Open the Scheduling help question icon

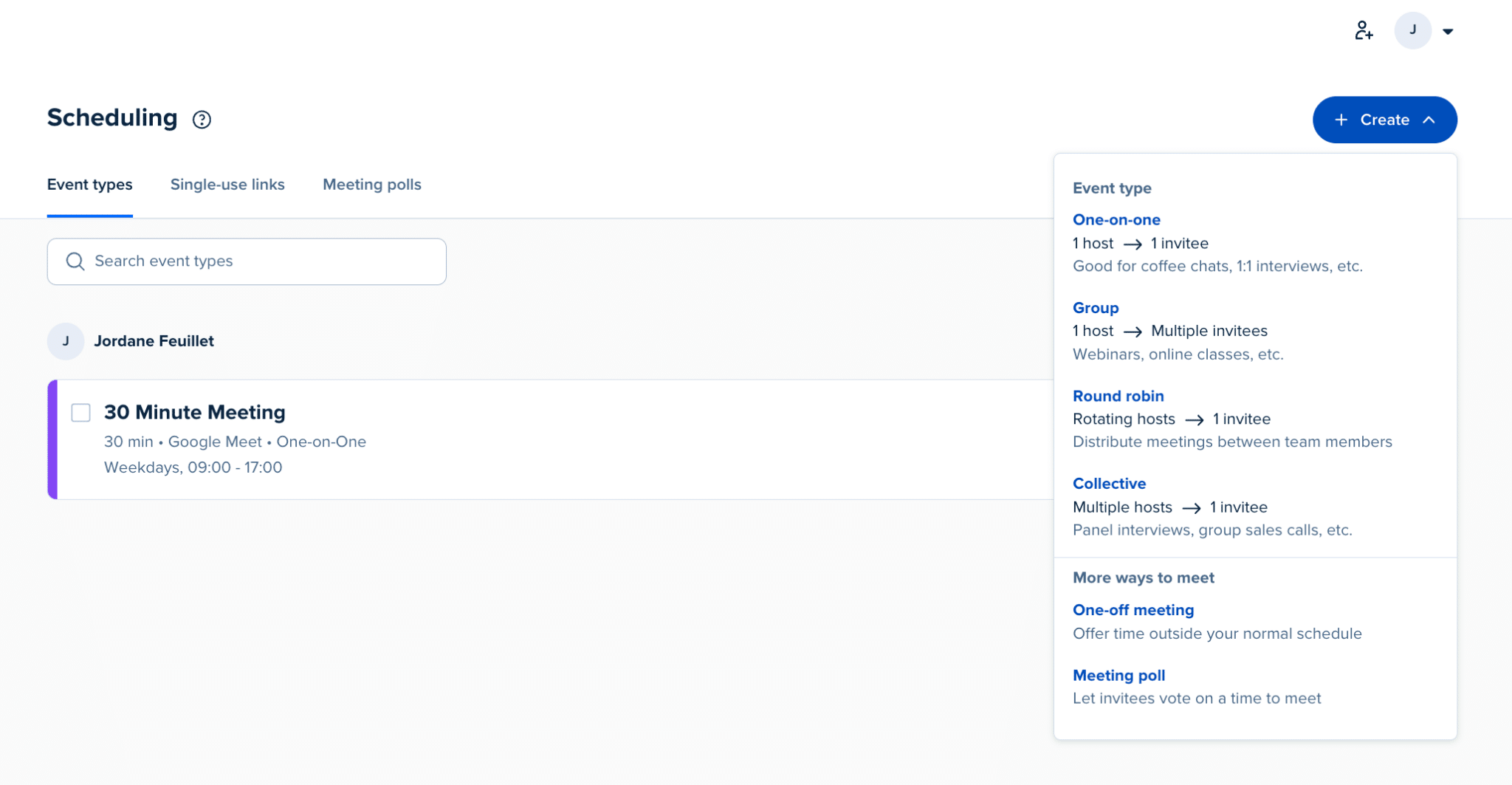(202, 119)
